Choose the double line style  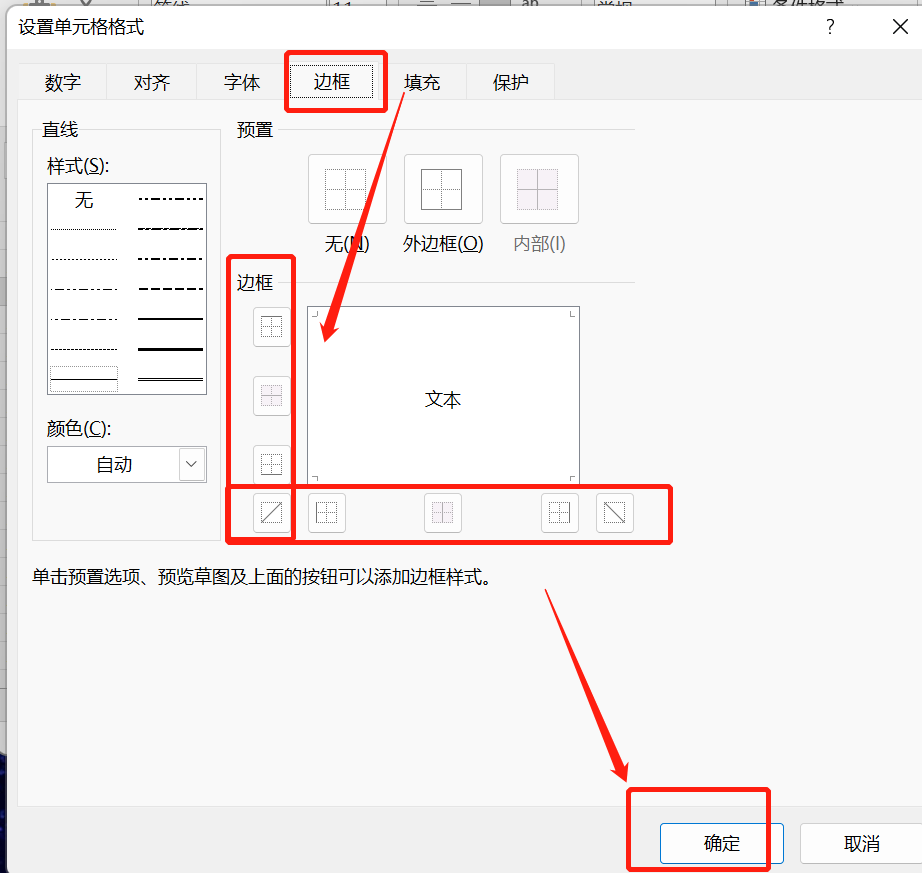(x=171, y=380)
